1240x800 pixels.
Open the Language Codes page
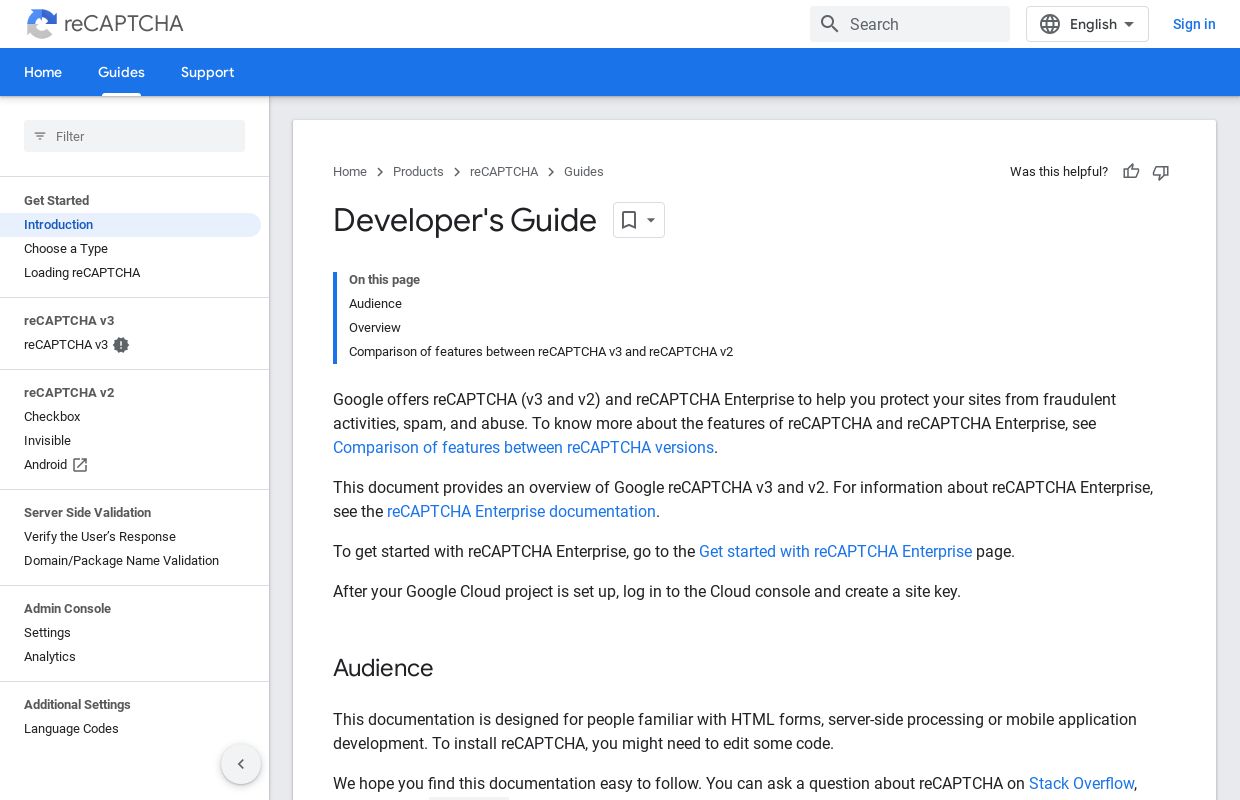pyautogui.click(x=71, y=729)
